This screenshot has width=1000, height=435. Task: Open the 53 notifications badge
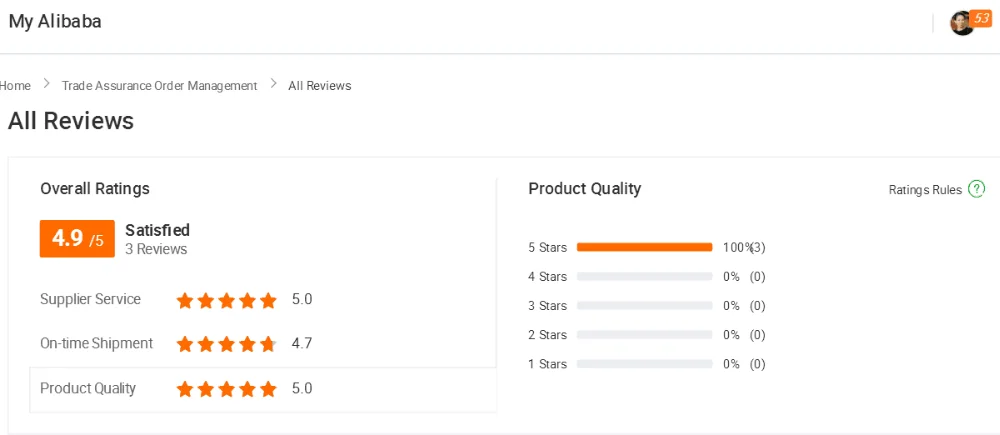click(981, 18)
